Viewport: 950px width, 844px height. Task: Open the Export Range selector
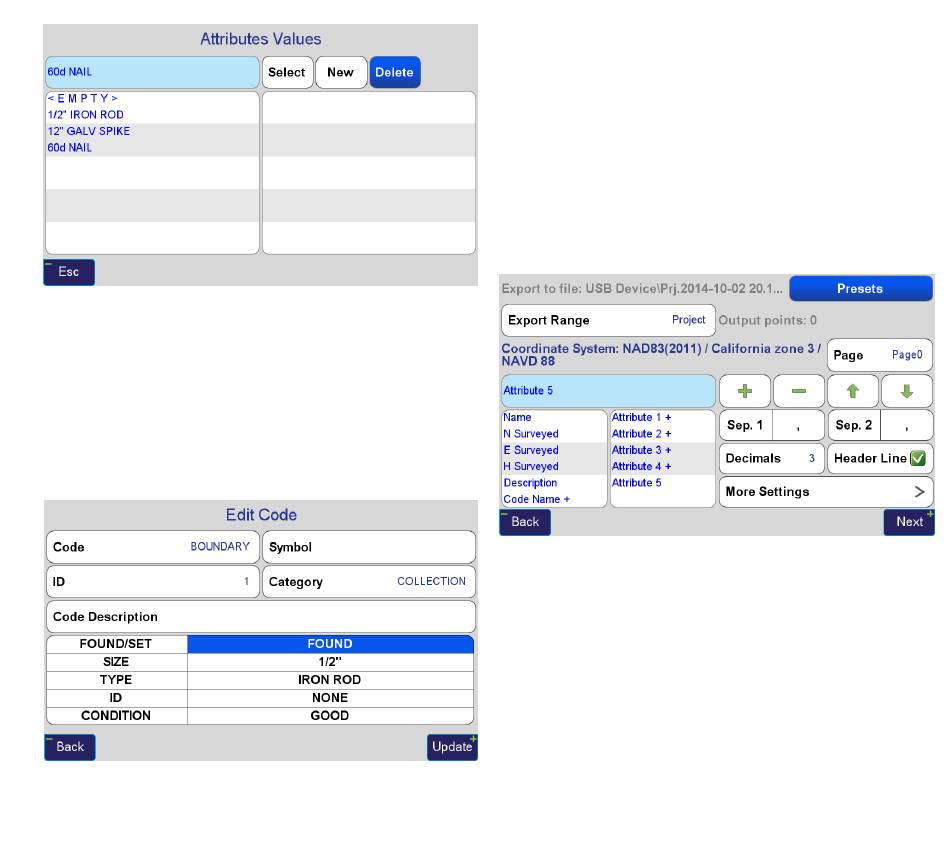click(x=608, y=320)
